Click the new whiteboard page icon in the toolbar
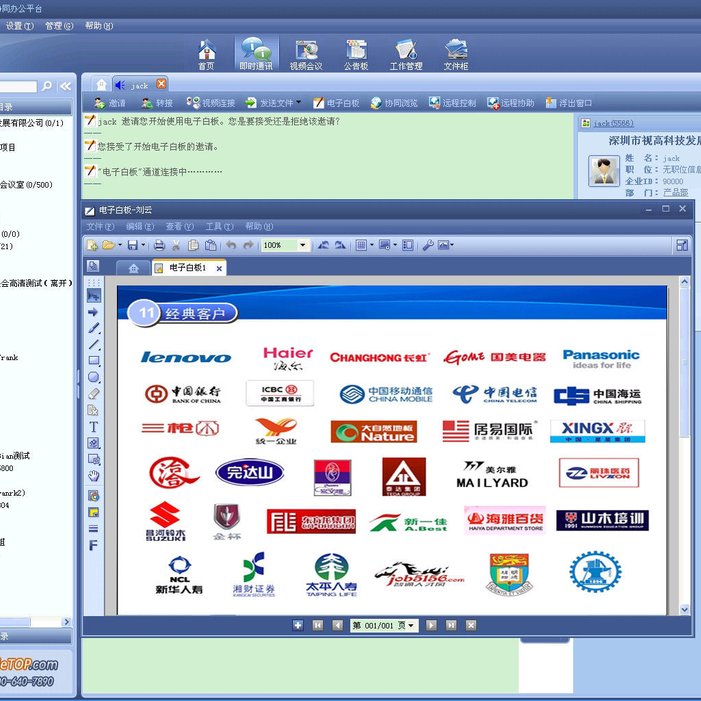 coord(93,245)
